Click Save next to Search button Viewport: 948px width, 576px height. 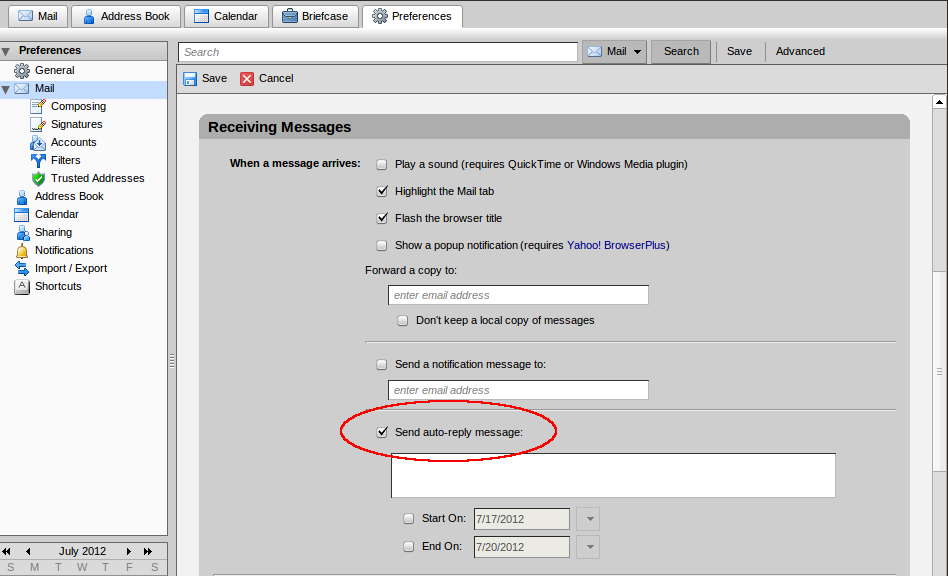click(739, 51)
